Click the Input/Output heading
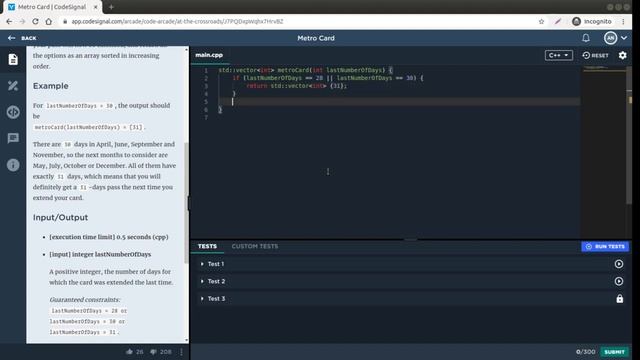 (x=60, y=217)
